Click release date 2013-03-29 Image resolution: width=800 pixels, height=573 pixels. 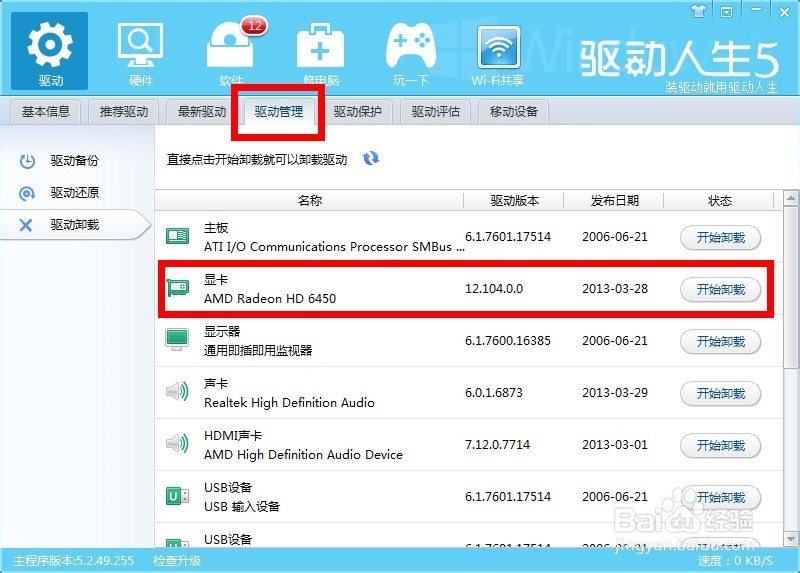coord(615,393)
